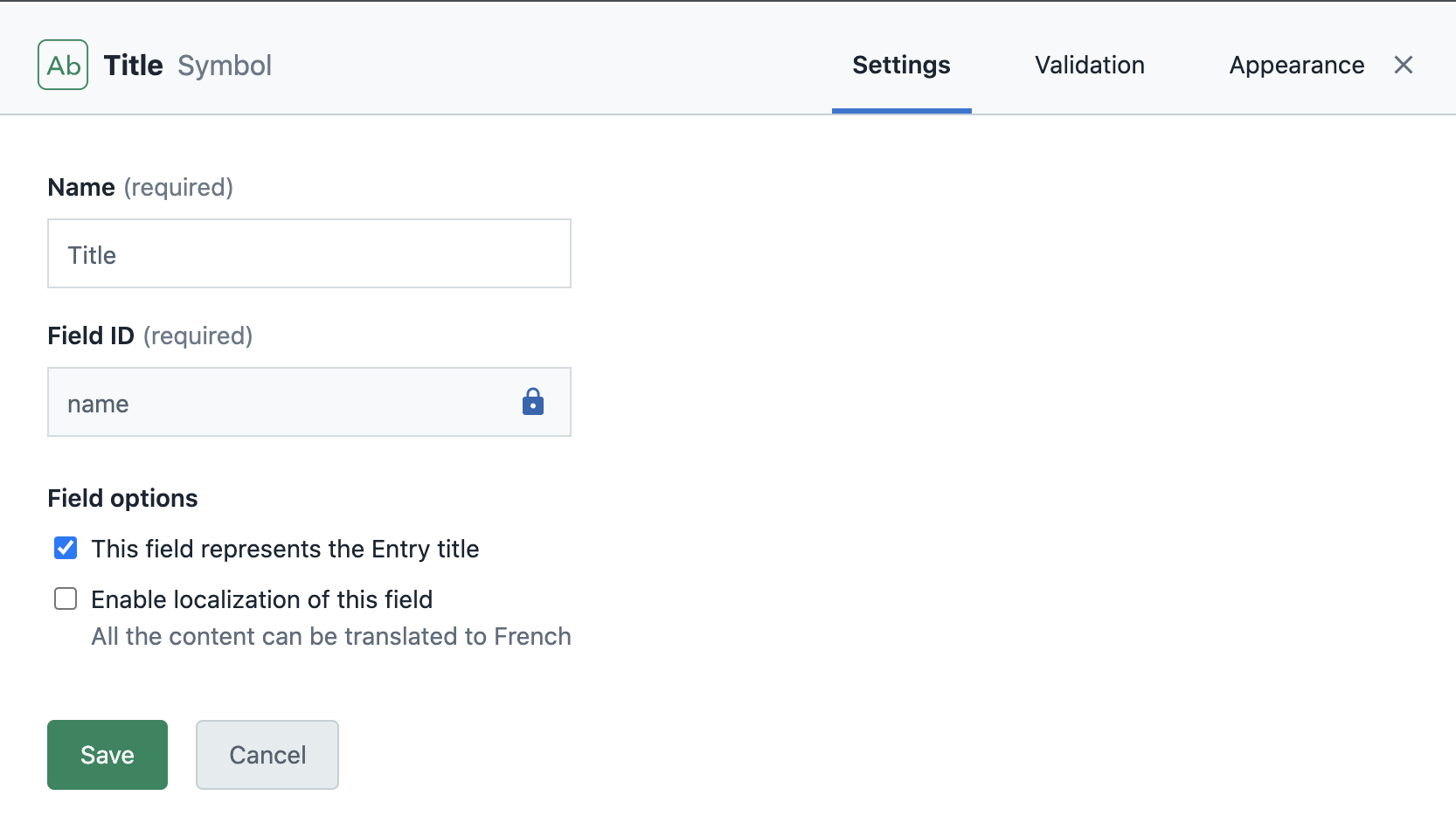Click the lock icon in Field ID
Image resolution: width=1456 pixels, height=830 pixels.
pos(533,402)
